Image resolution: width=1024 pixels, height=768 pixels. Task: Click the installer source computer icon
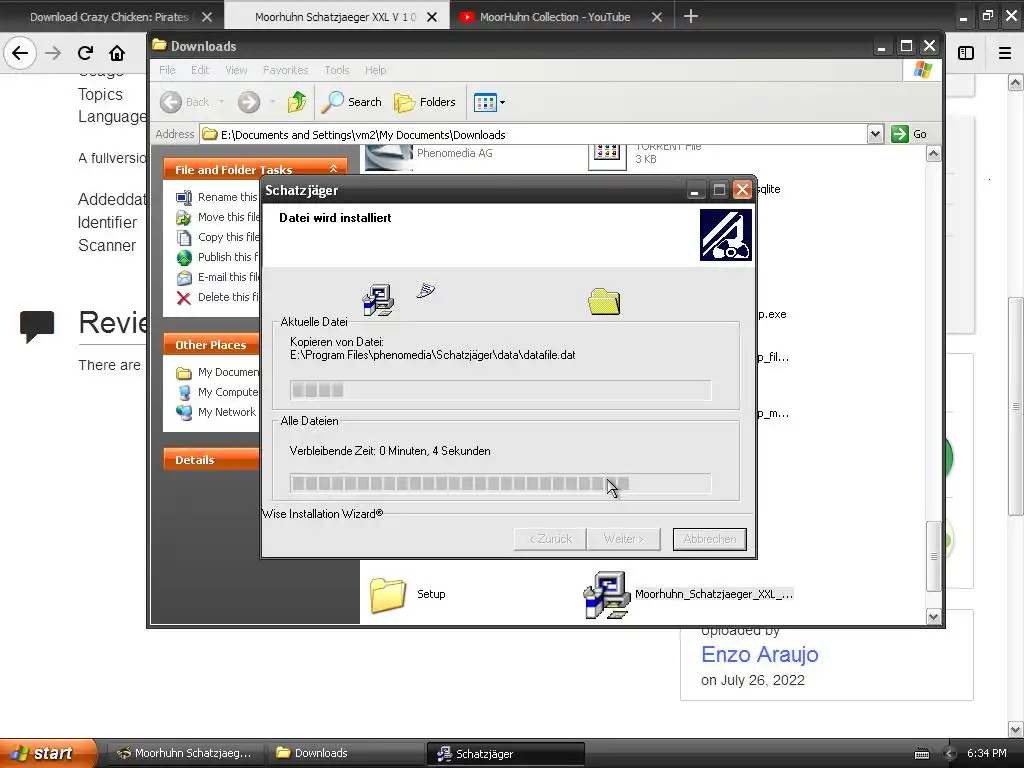pos(378,300)
